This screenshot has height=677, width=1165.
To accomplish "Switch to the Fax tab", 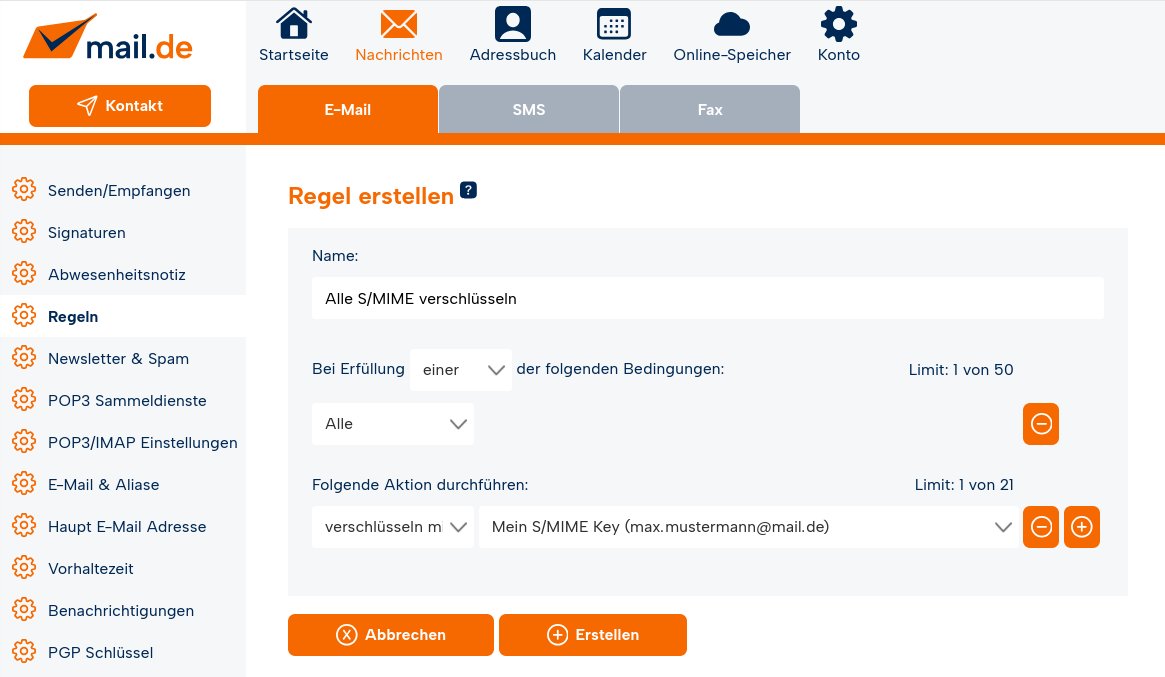I will [x=709, y=110].
